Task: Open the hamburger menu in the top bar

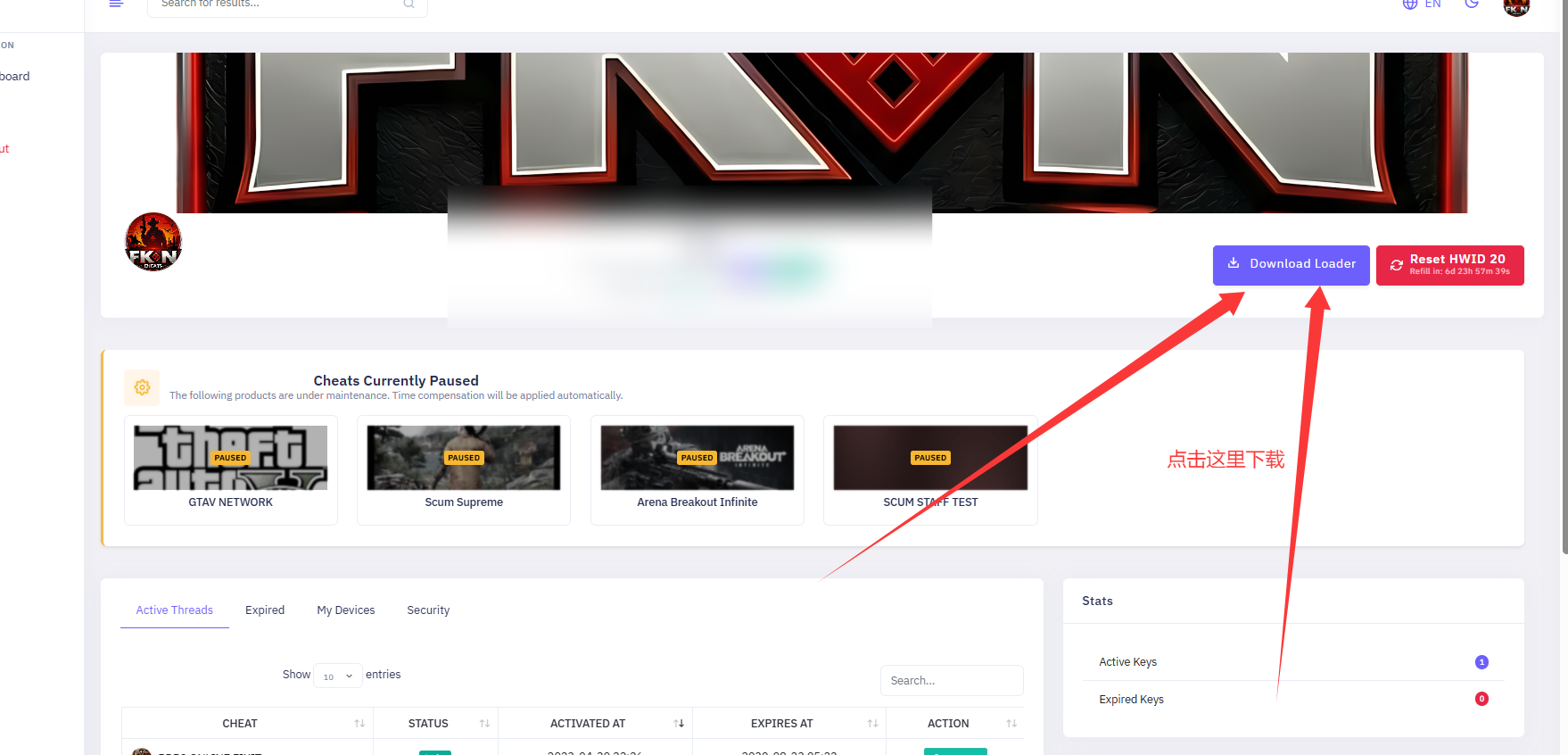Action: (116, 4)
